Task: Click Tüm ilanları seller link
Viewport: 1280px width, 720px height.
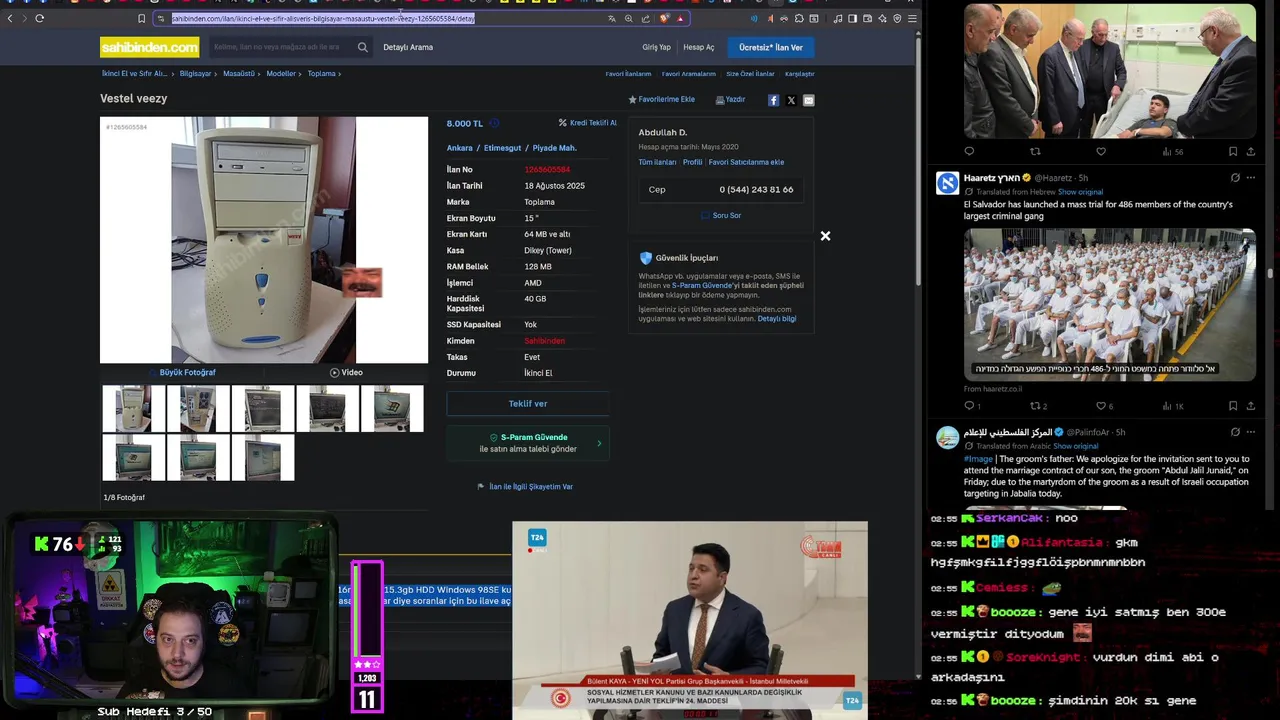Action: [657, 162]
